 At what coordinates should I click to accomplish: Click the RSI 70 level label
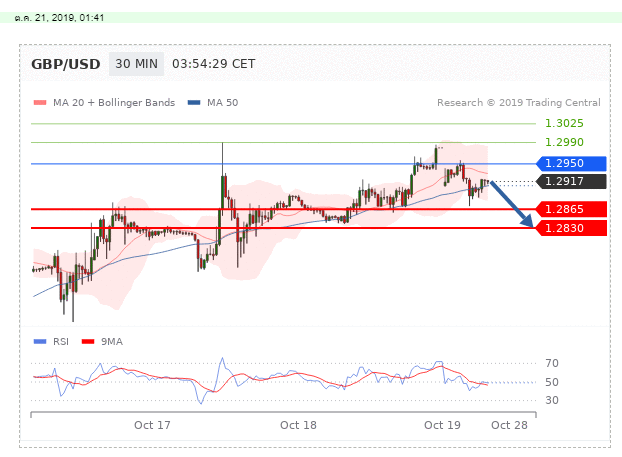coord(552,363)
